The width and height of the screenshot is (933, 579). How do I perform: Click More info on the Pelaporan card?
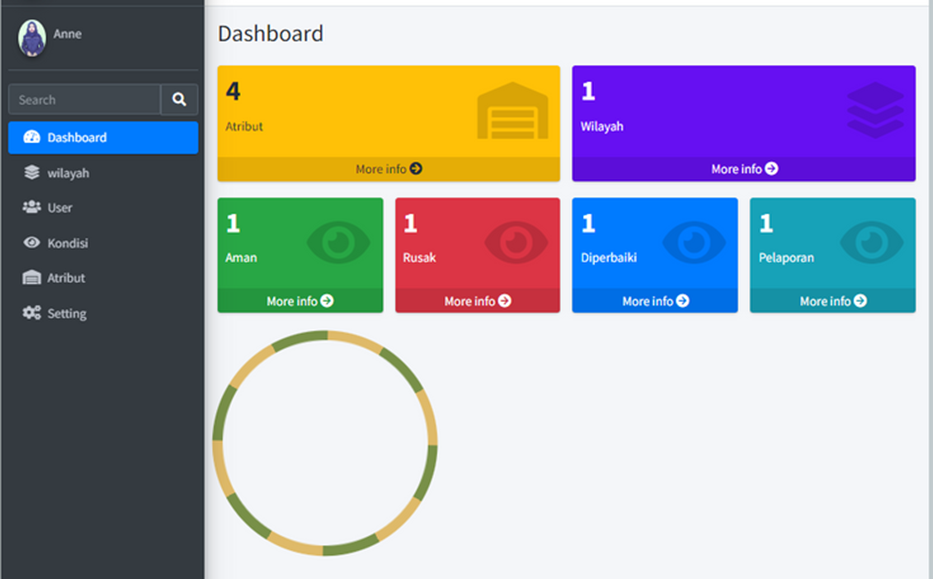(x=832, y=301)
